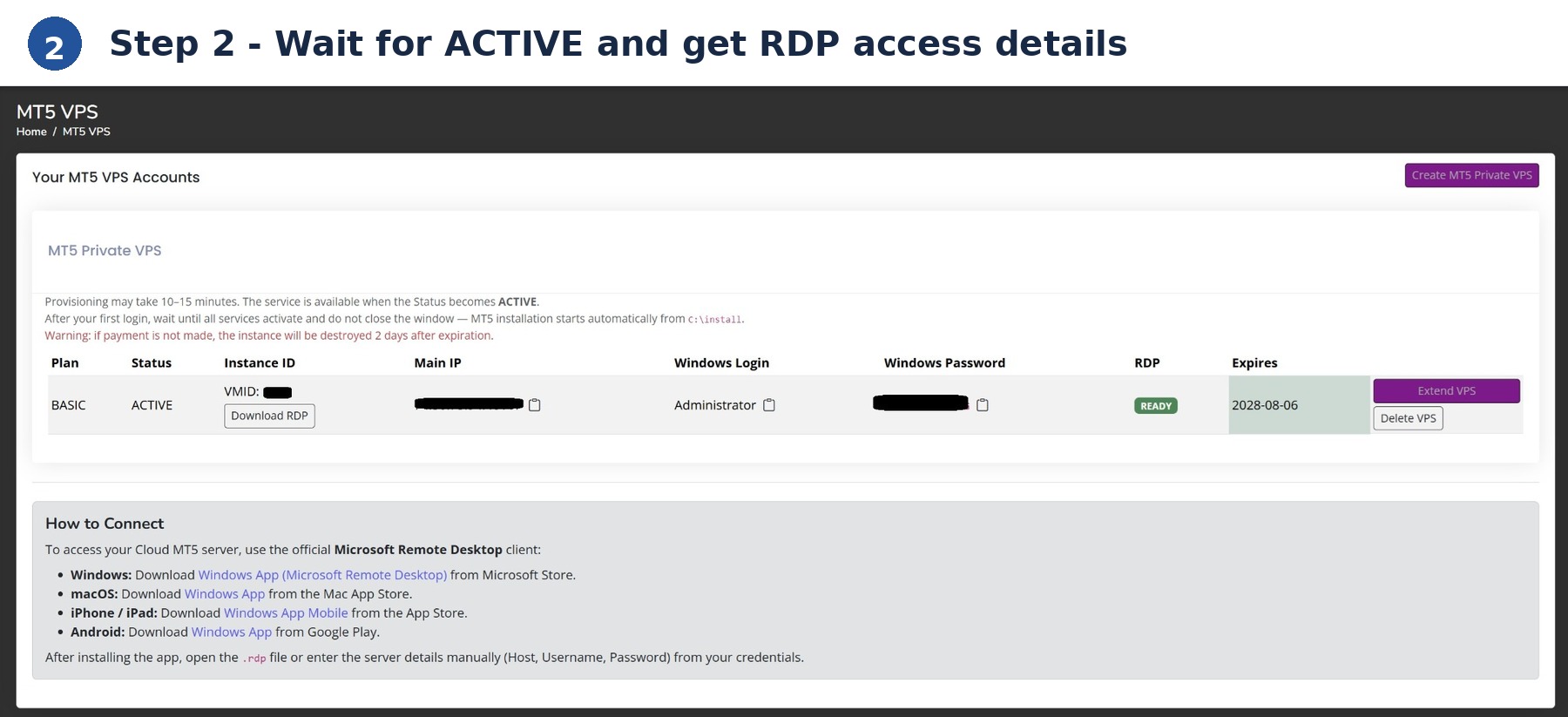
Task: Open the Android Windows App link
Action: (232, 632)
